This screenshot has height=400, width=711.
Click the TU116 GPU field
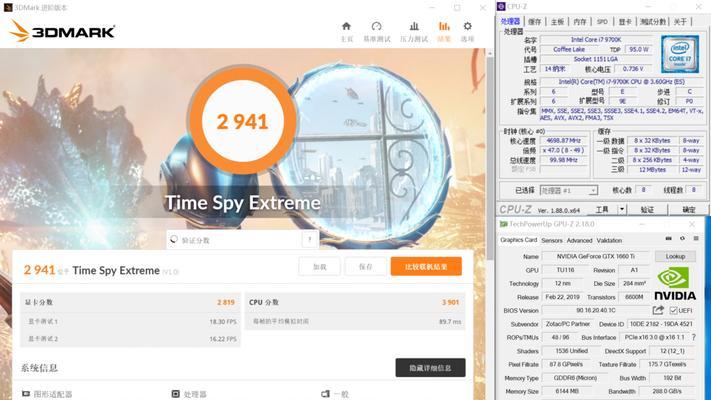(x=565, y=270)
